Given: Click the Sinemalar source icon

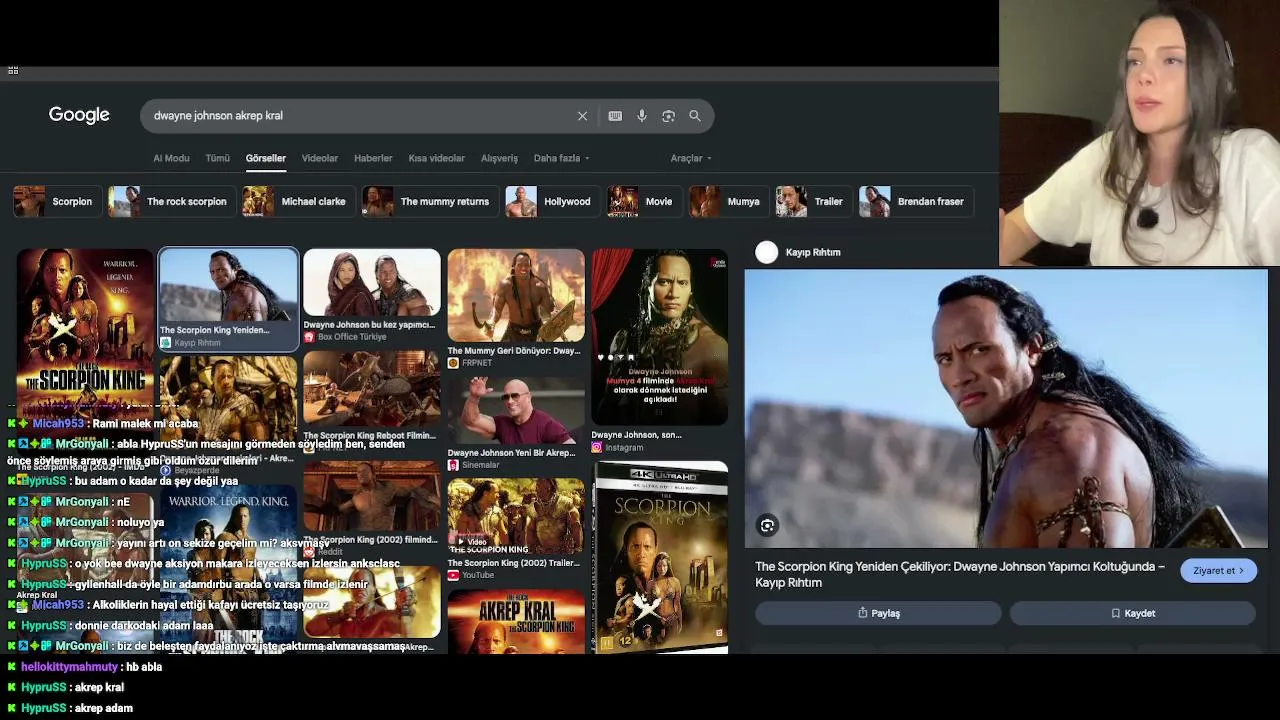Looking at the screenshot, I should pos(453,465).
